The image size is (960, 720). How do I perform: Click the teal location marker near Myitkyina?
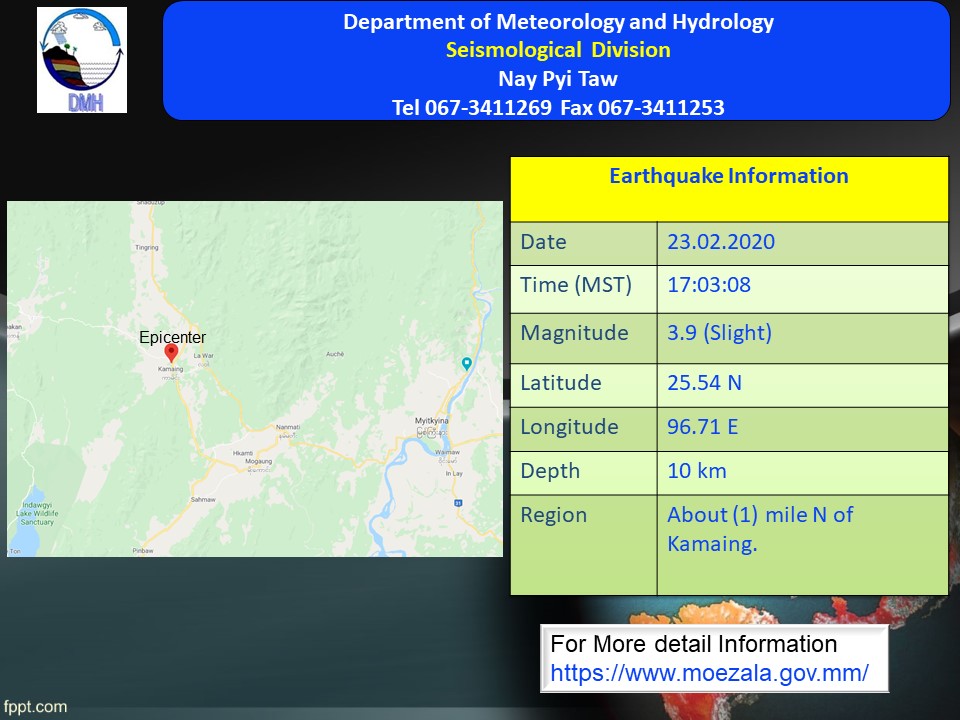click(x=467, y=364)
